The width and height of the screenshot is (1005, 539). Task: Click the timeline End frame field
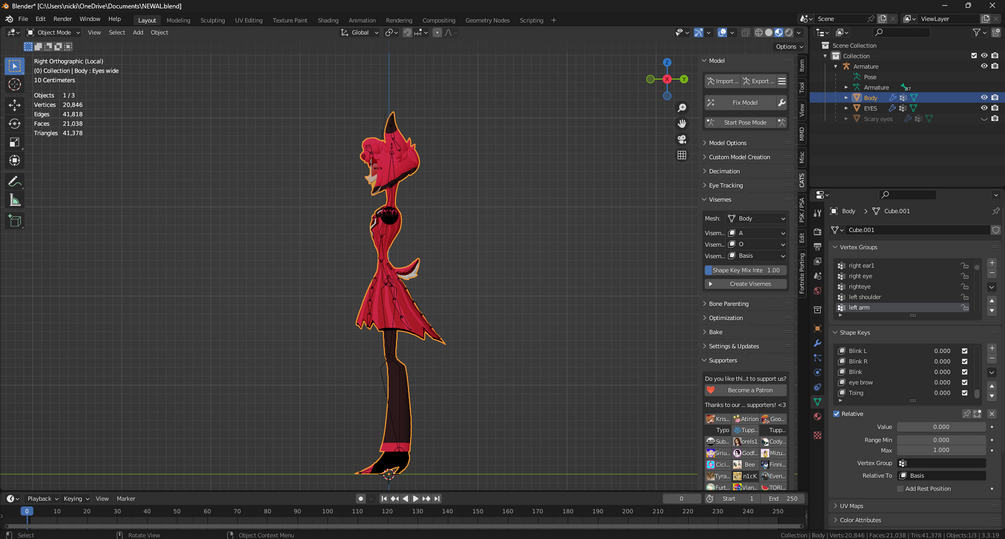(783, 499)
